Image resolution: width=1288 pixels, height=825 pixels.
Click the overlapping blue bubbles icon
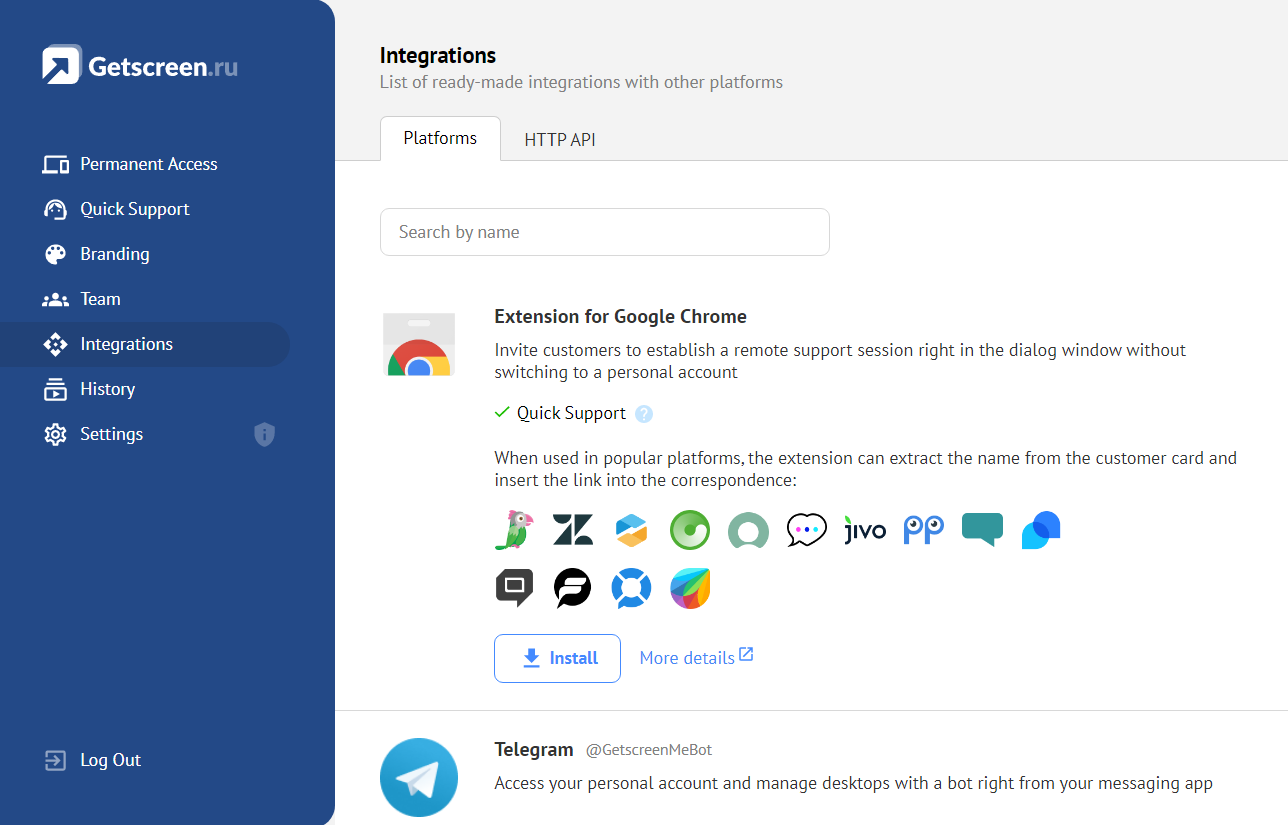click(x=1041, y=530)
